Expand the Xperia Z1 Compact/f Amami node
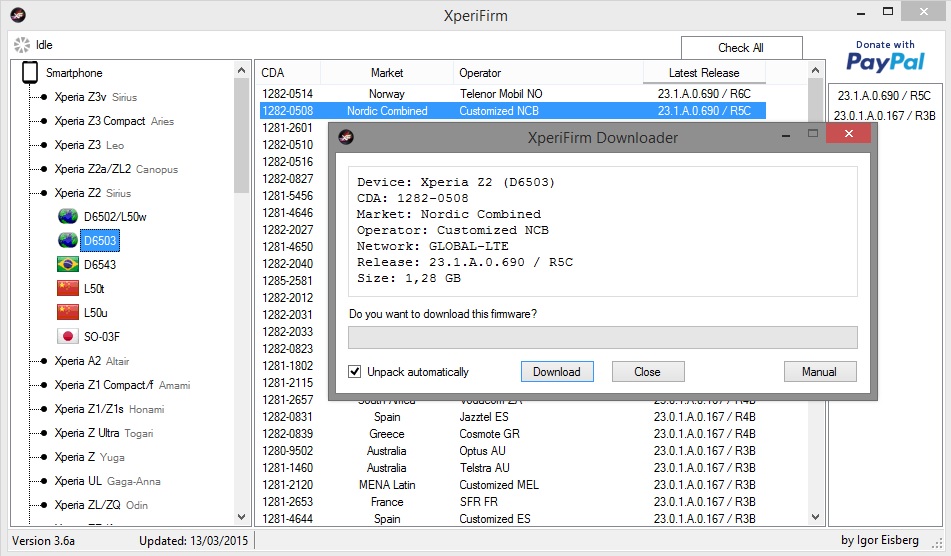The height and width of the screenshot is (556, 951). [x=43, y=385]
